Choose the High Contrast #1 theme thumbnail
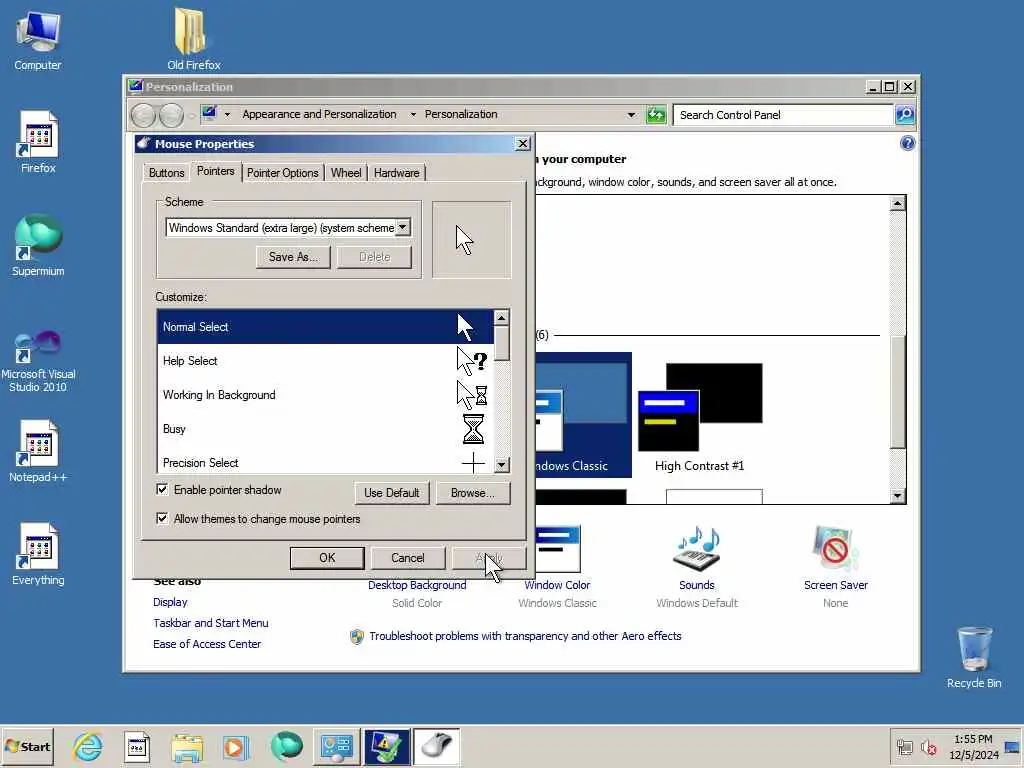The image size is (1024, 768). 699,408
